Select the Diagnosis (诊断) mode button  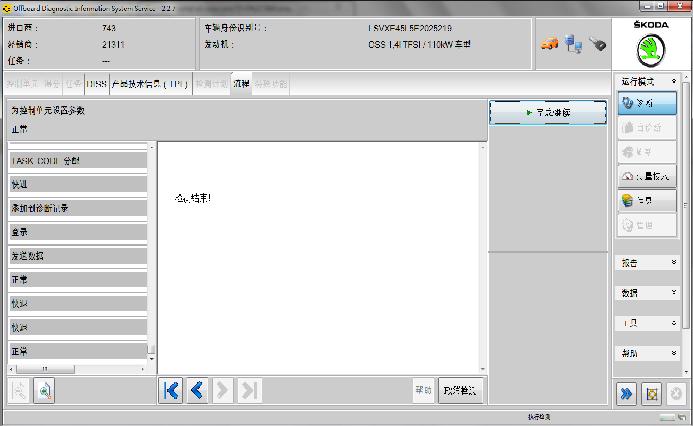click(647, 103)
